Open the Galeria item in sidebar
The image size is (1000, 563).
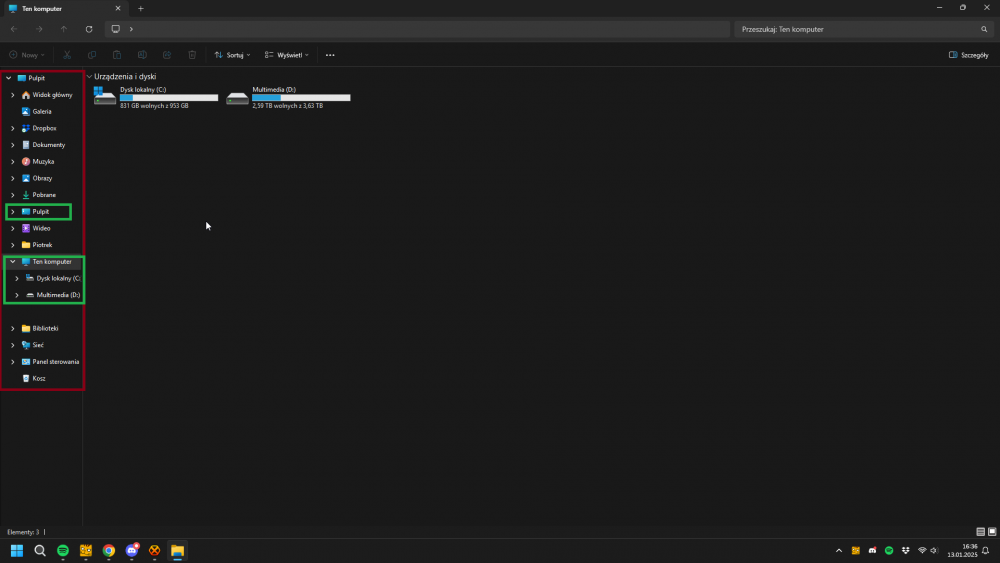tap(41, 111)
